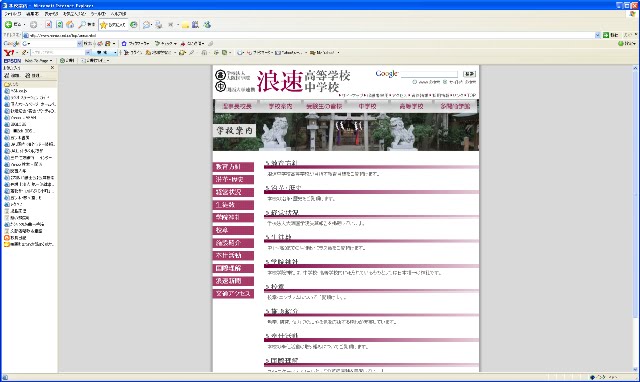Open the 受験生の皆様 navigation tab

[x=324, y=106]
